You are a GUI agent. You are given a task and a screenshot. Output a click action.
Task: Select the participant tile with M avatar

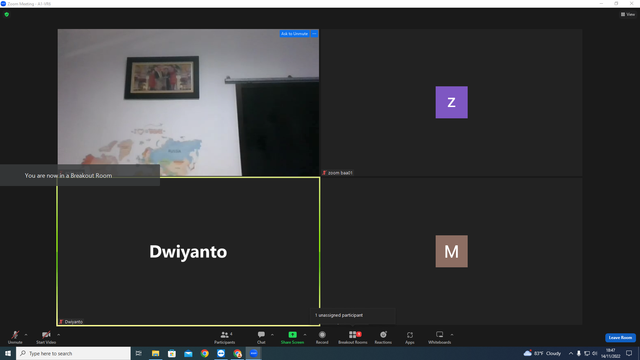pyautogui.click(x=451, y=251)
